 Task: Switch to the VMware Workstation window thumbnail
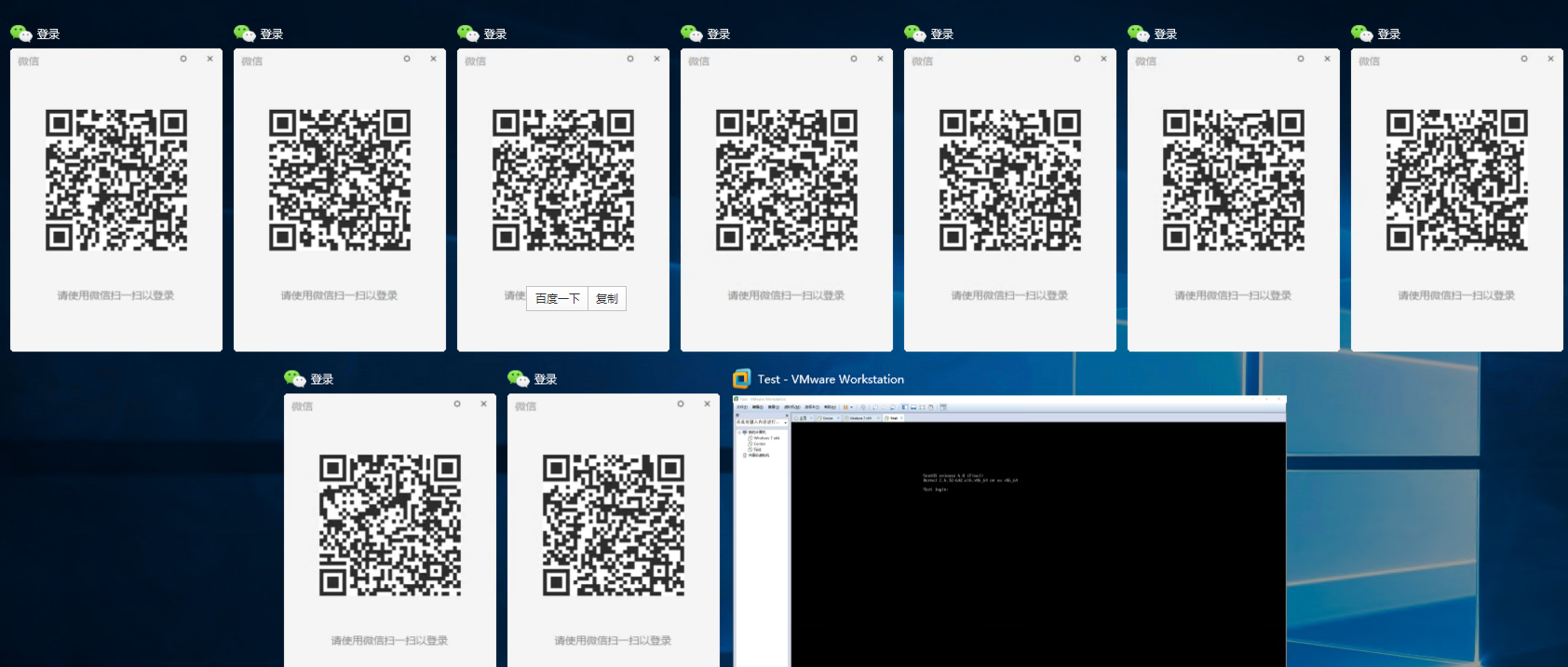coord(1009,531)
